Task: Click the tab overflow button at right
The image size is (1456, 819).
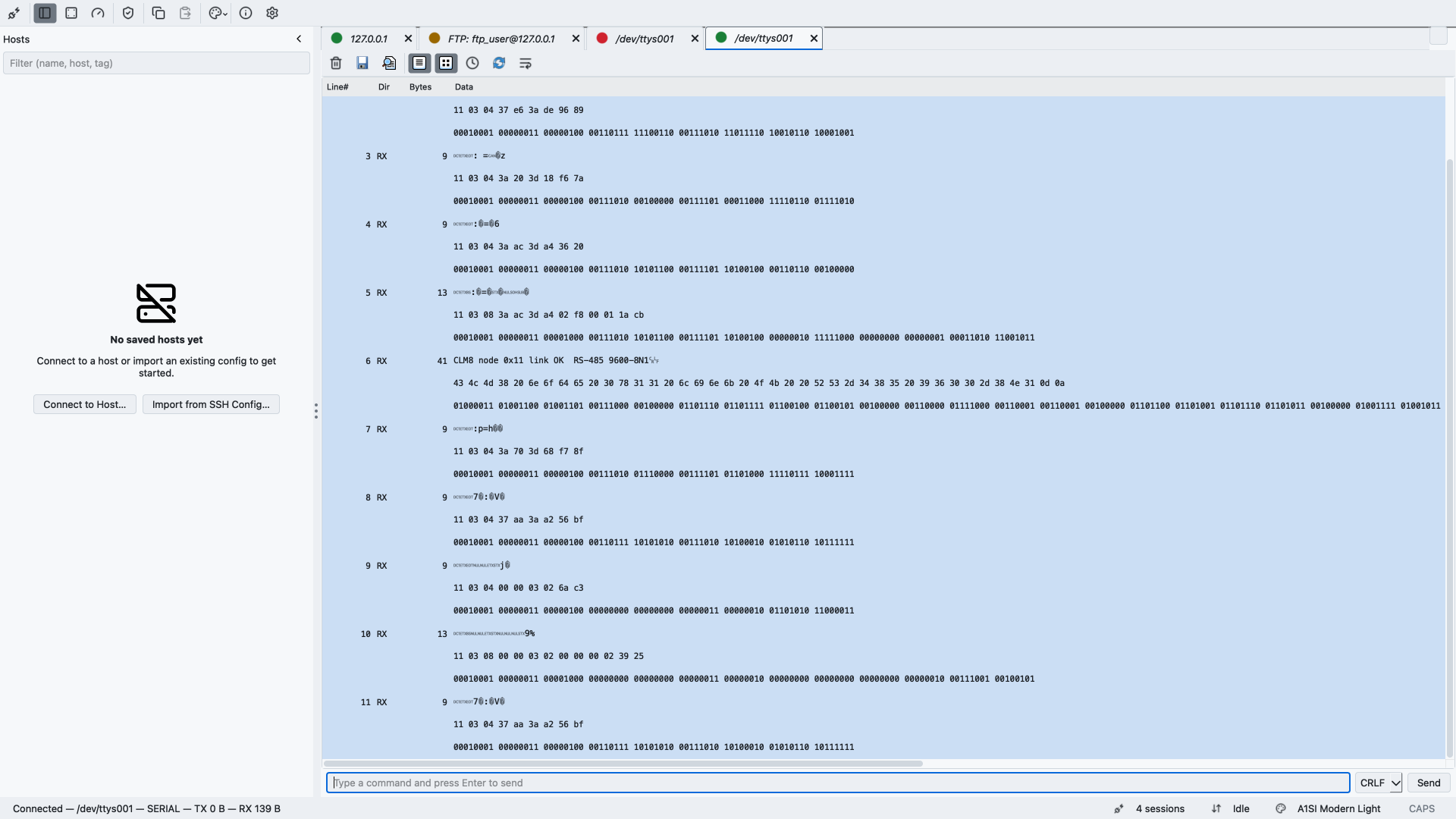Action: (1439, 36)
